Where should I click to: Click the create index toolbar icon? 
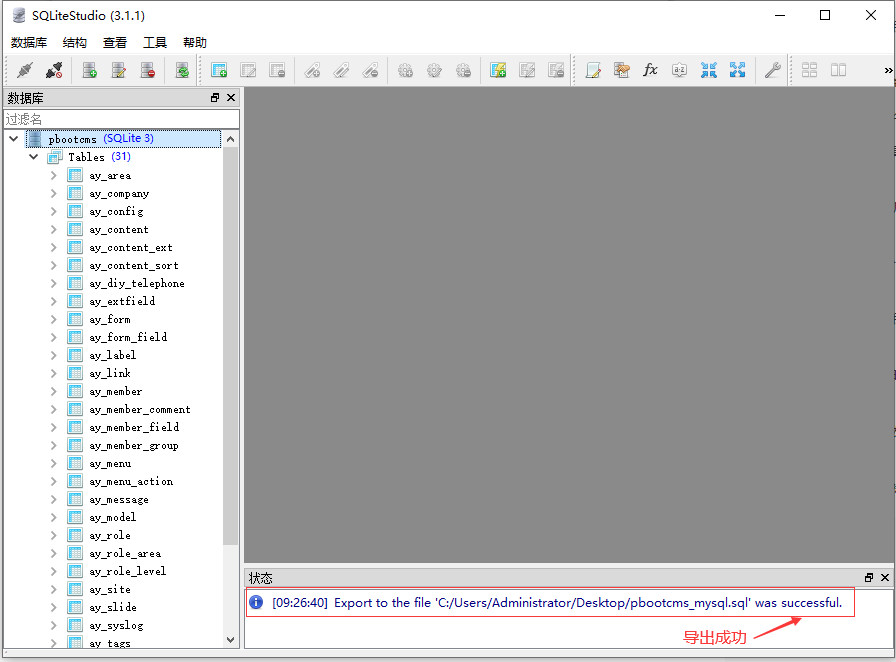click(x=312, y=70)
